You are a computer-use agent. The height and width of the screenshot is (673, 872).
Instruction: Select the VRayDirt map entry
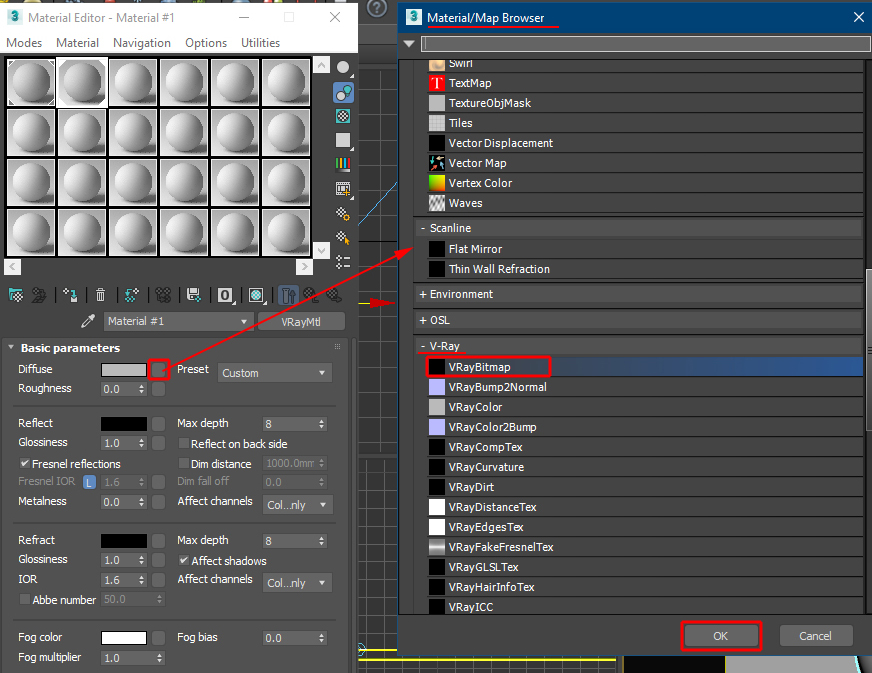(644, 487)
